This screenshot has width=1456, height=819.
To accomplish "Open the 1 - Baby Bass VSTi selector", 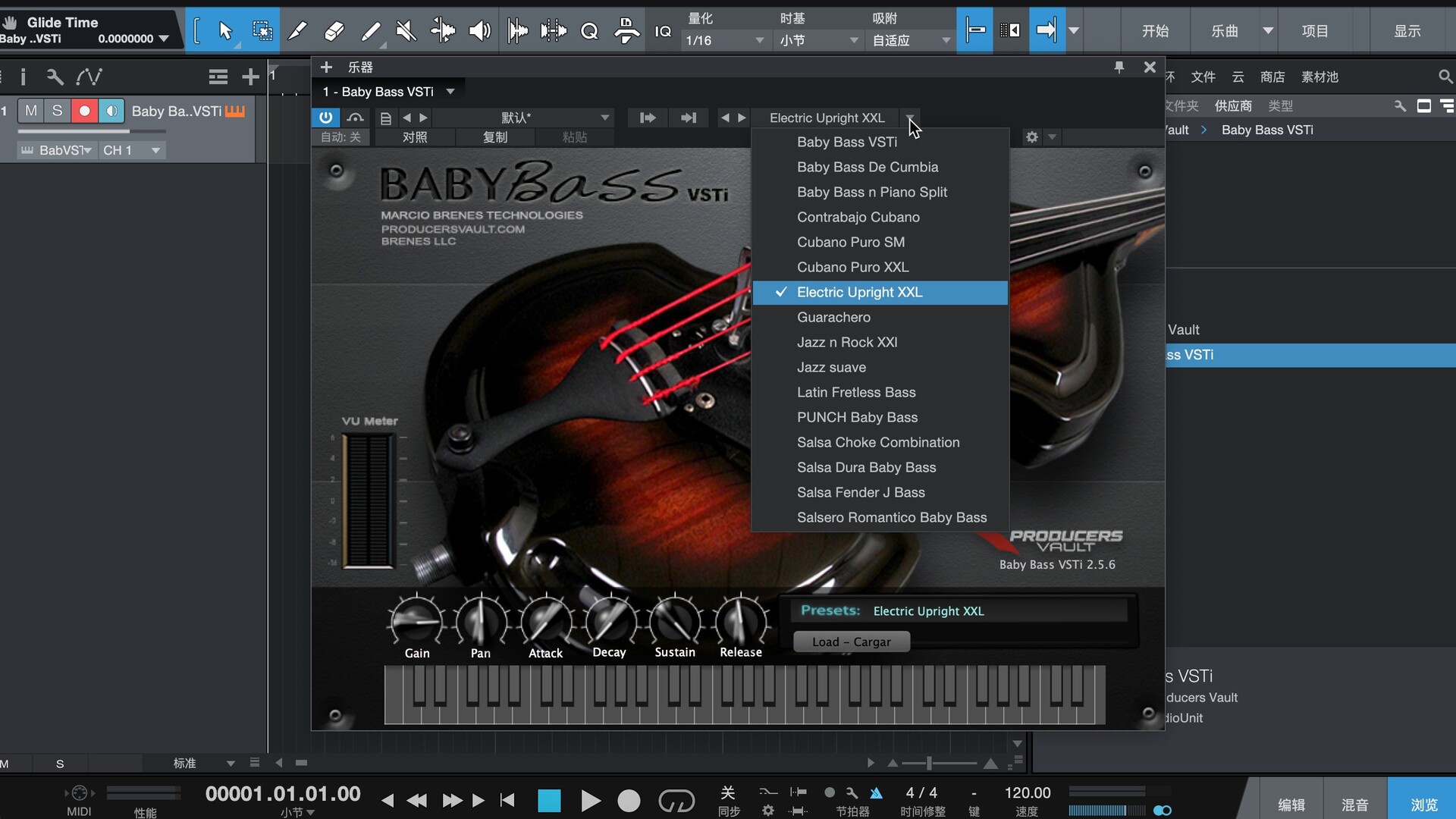I will [388, 92].
